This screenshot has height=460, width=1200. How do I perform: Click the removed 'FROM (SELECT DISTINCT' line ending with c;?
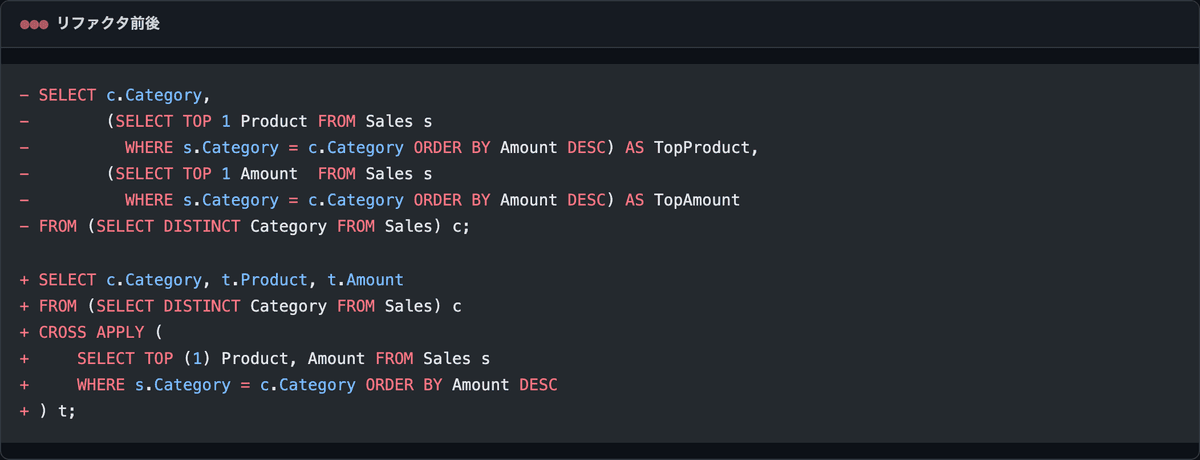pos(254,226)
